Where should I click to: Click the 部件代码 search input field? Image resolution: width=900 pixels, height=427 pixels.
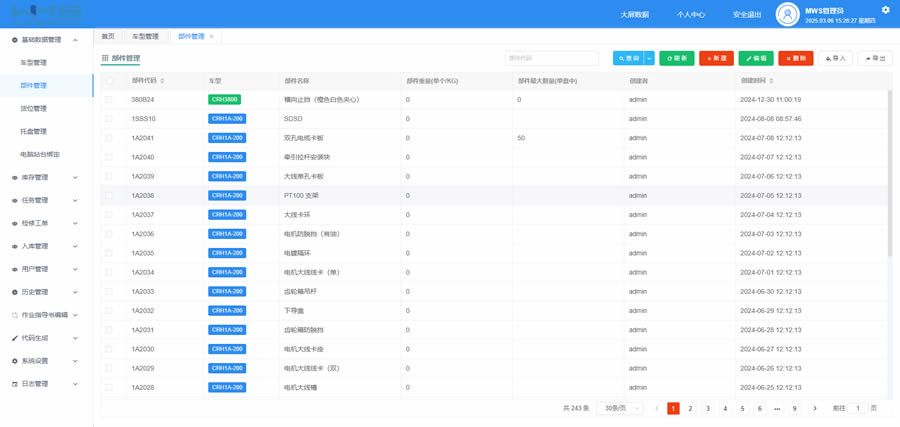click(552, 58)
